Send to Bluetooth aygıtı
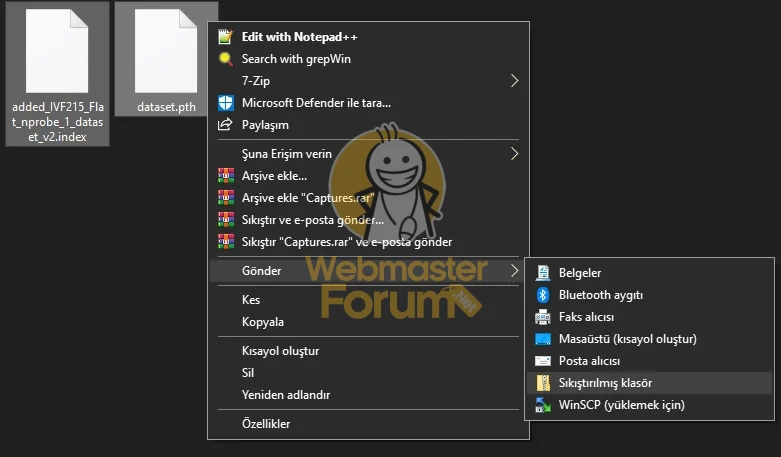781x457 pixels. tap(649, 295)
